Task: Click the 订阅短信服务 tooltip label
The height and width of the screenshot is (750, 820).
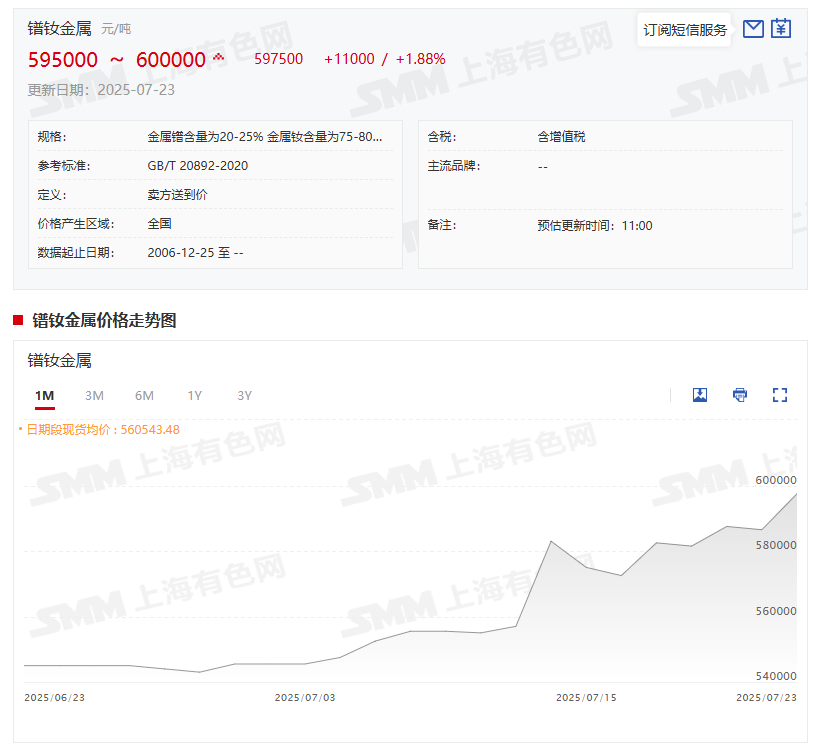Action: pyautogui.click(x=685, y=30)
